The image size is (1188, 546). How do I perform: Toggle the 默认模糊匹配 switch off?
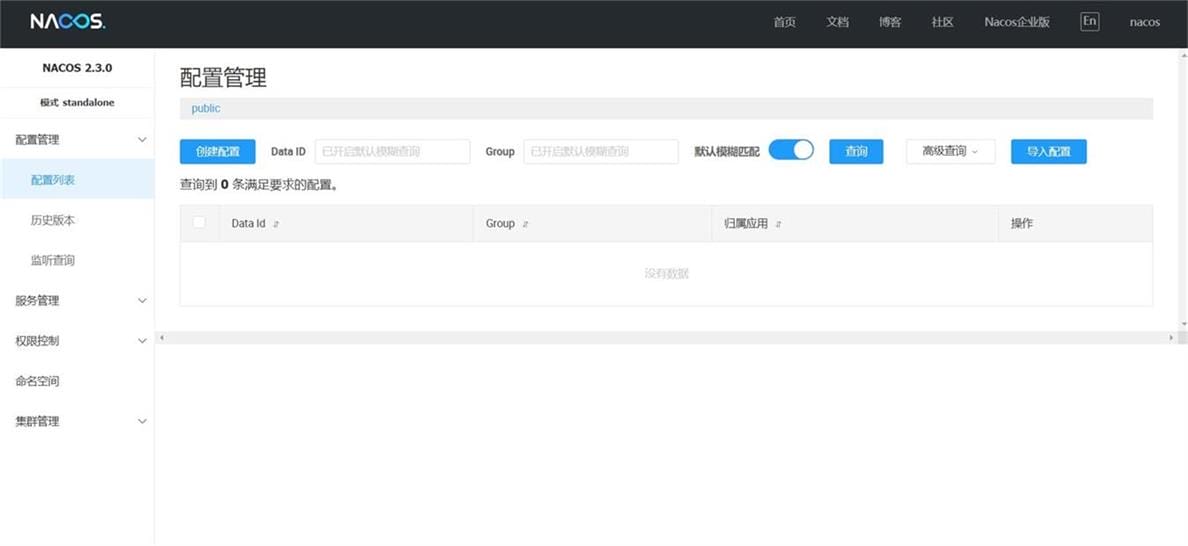click(x=791, y=150)
